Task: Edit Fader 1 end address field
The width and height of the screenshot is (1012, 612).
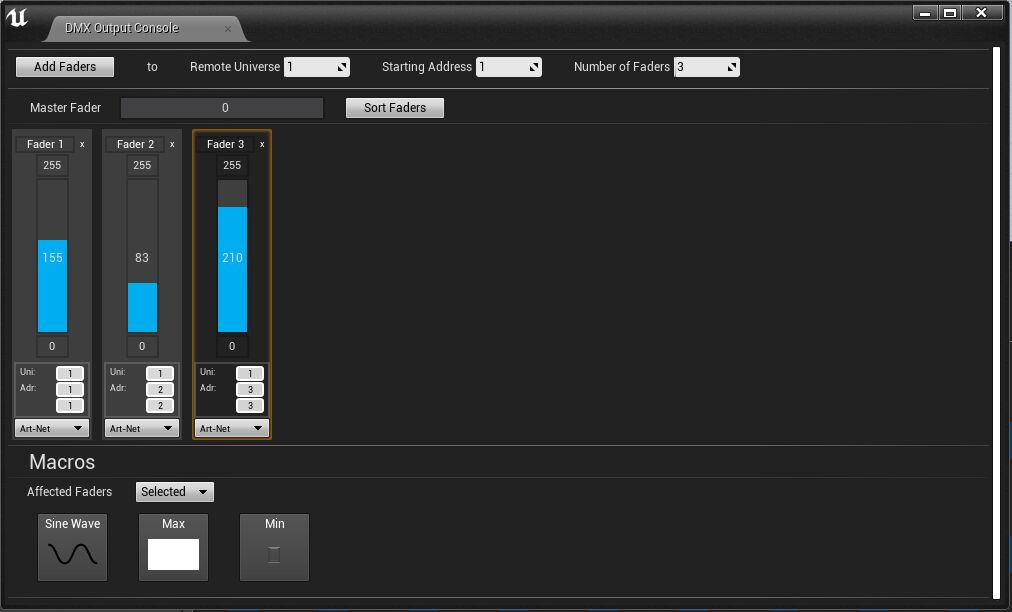Action: [x=70, y=405]
